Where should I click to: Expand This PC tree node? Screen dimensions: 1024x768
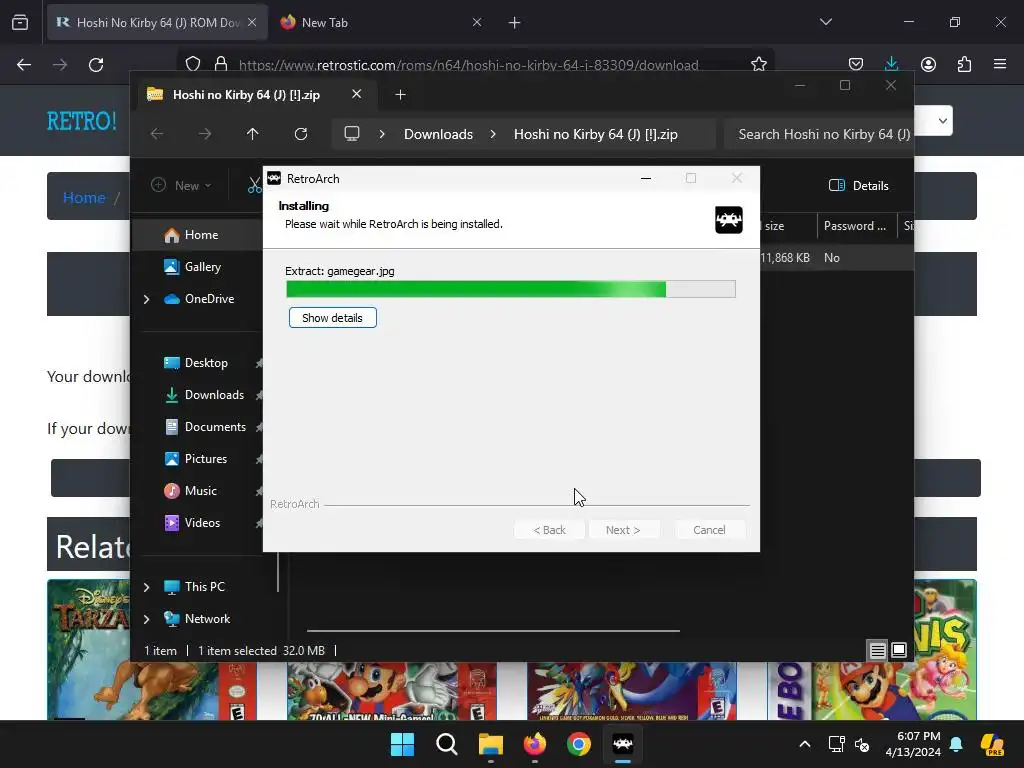click(x=146, y=587)
